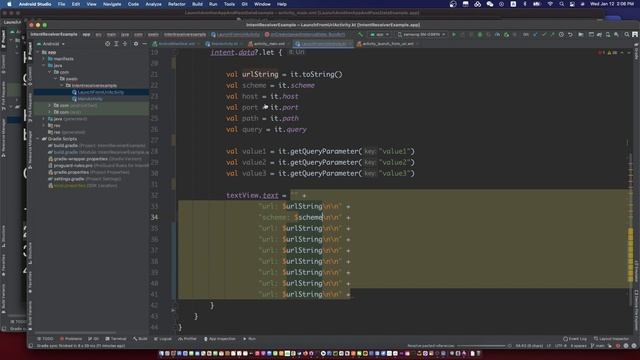Expand the manifests folder node

click(x=44, y=59)
